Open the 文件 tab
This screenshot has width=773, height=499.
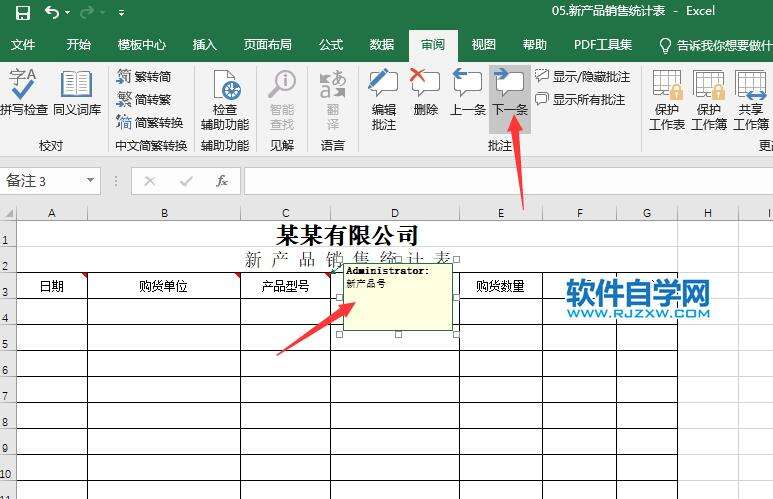(23, 45)
